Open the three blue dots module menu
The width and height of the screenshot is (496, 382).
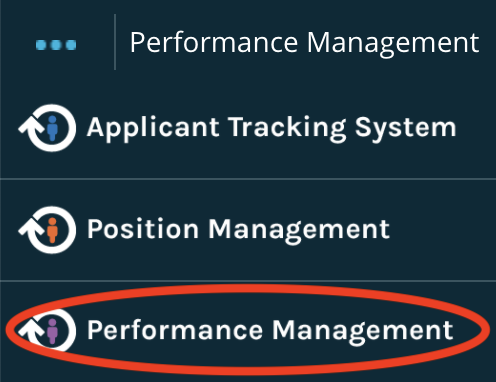[x=56, y=45]
